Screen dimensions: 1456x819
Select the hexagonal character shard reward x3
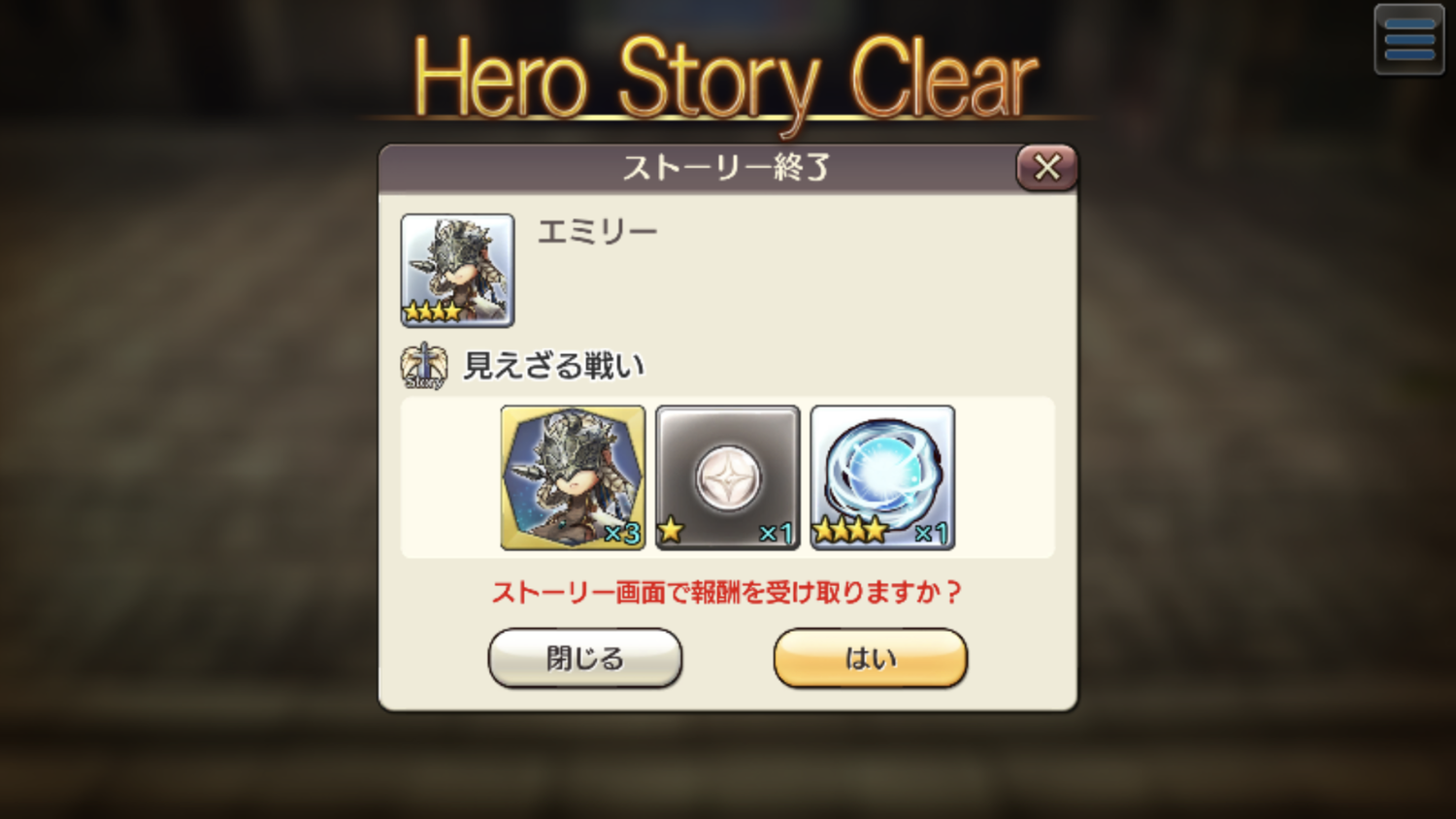pos(573,477)
